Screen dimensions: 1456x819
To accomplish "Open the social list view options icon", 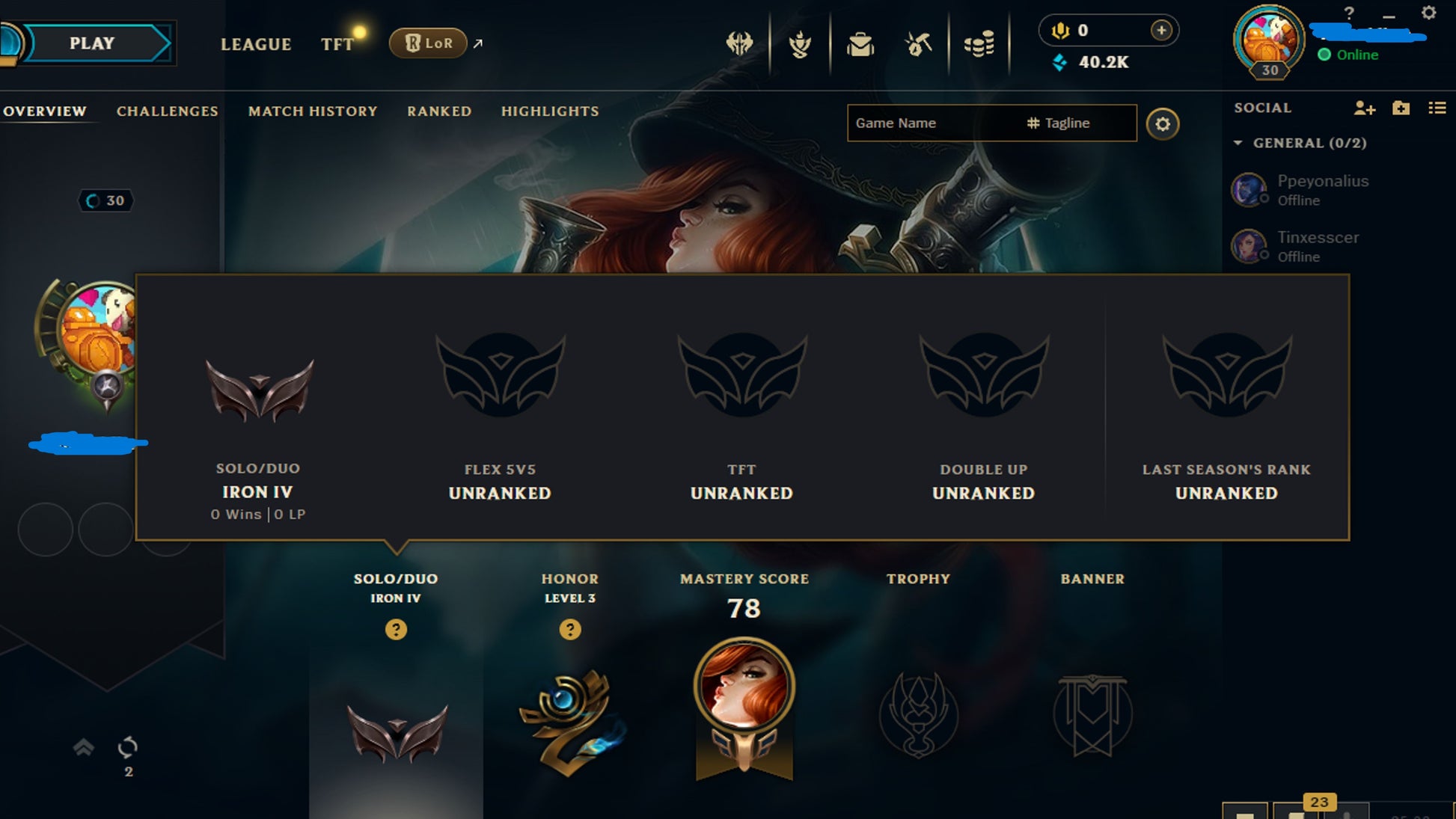I will (x=1437, y=108).
